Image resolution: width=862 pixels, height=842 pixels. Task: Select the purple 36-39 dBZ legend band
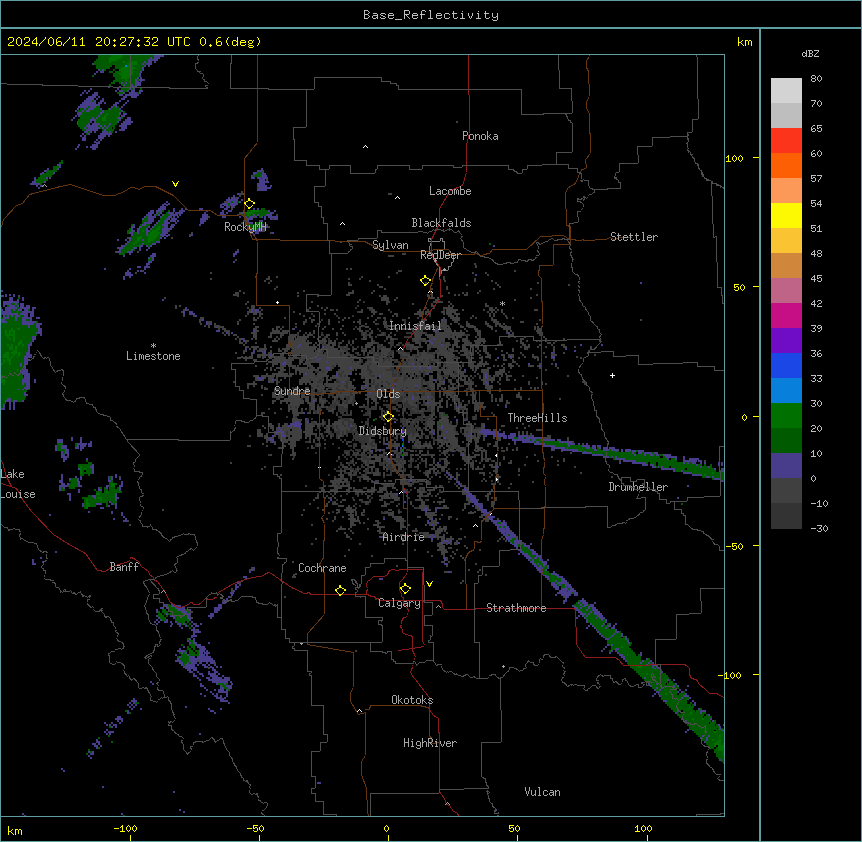(x=786, y=341)
